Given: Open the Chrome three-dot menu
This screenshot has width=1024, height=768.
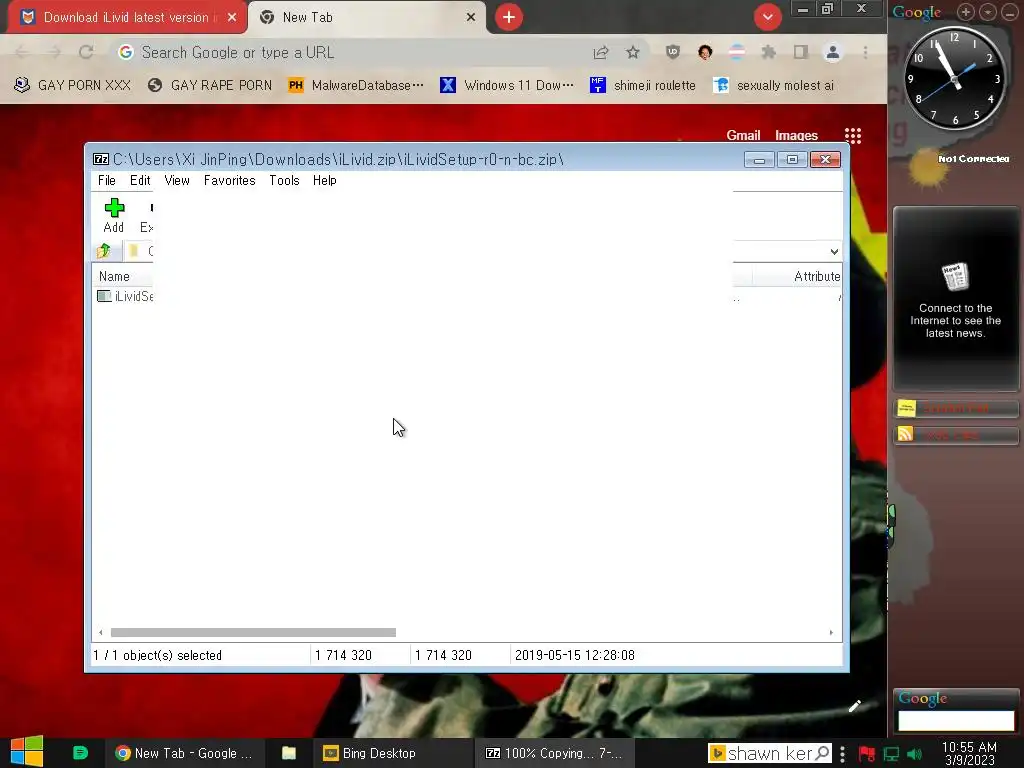Looking at the screenshot, I should tap(865, 52).
